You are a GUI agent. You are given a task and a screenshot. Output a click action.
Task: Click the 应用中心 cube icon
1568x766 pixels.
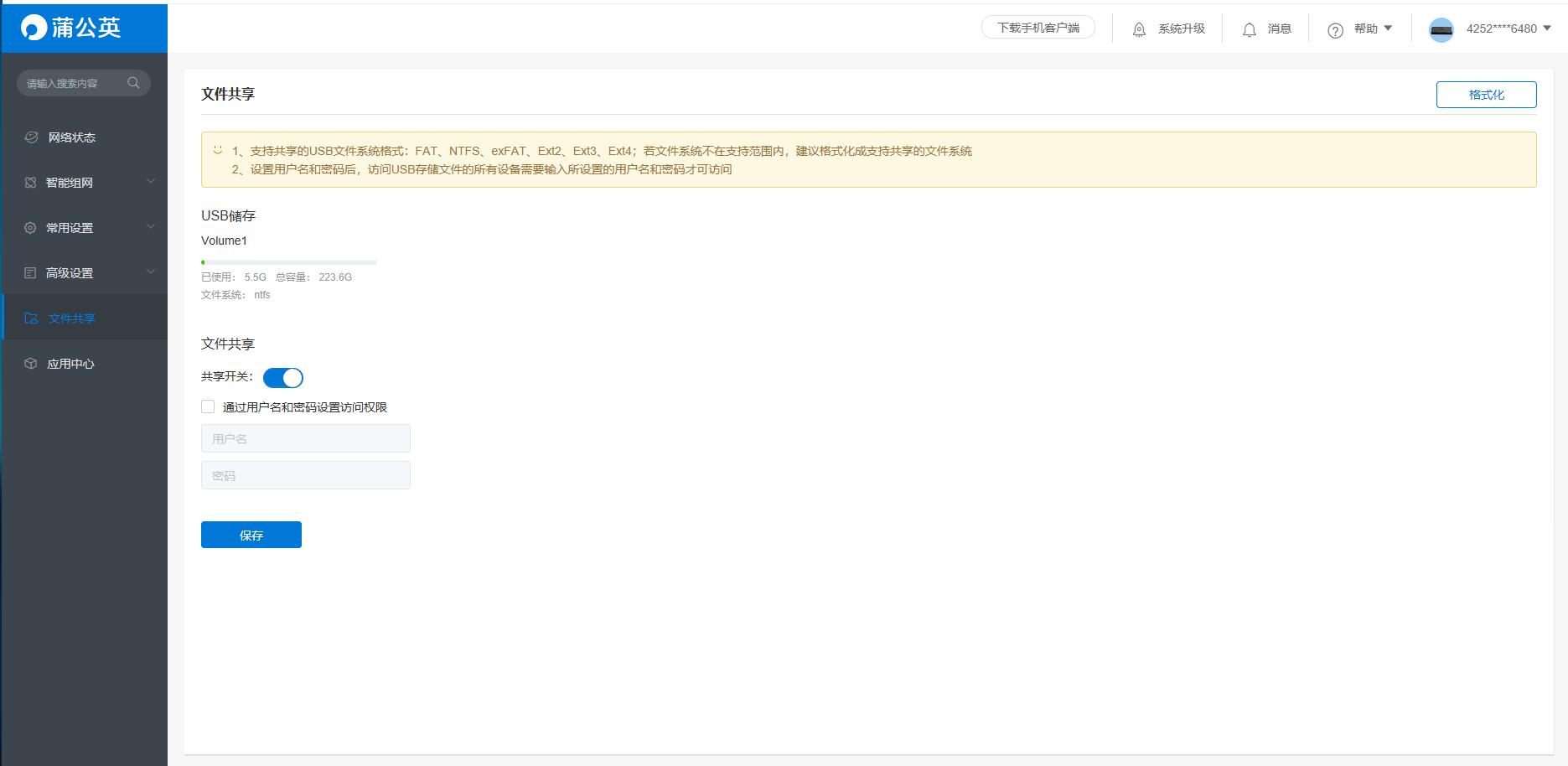click(x=31, y=364)
